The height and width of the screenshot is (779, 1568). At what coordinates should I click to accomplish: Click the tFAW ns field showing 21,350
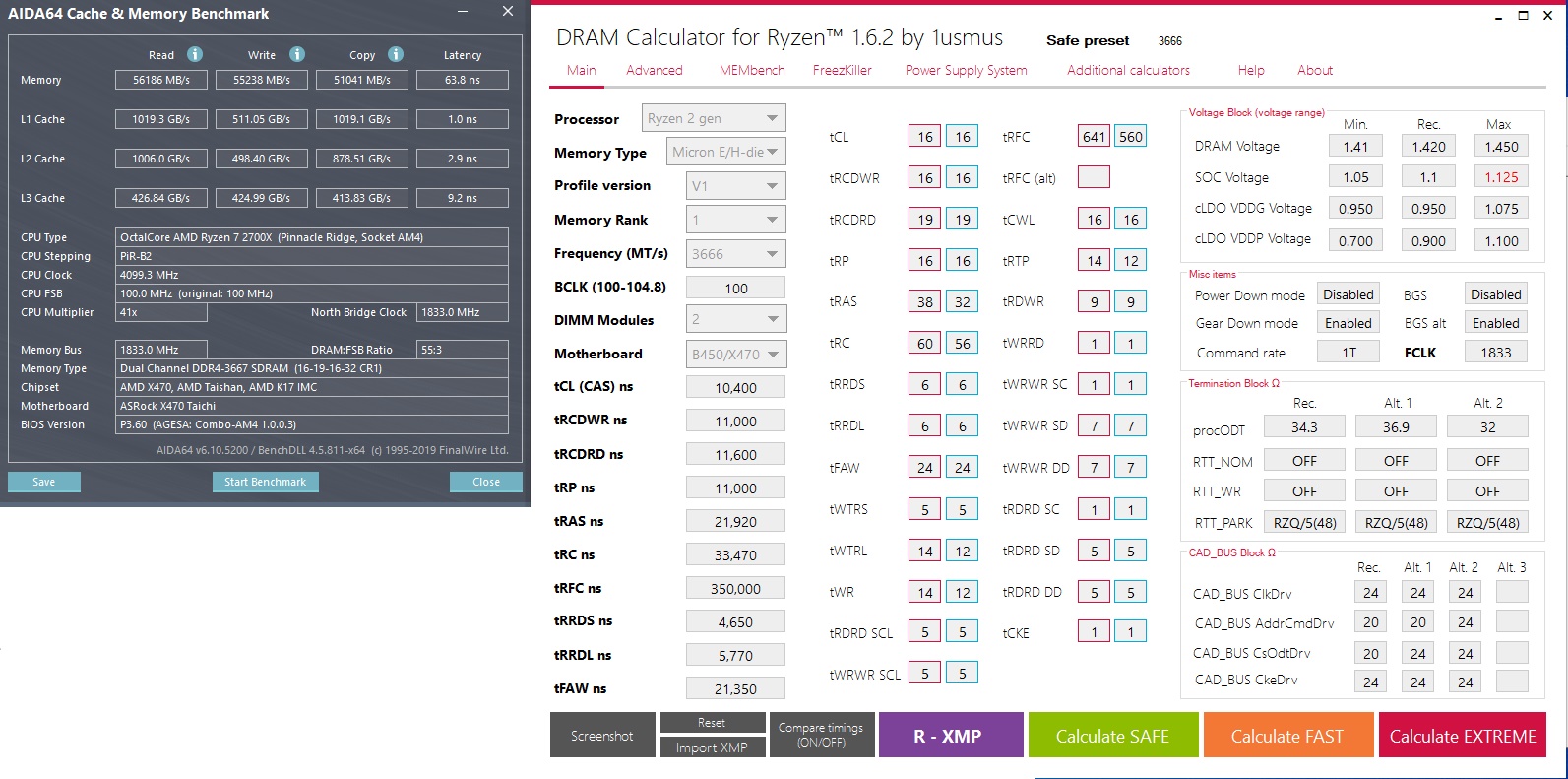(x=735, y=688)
